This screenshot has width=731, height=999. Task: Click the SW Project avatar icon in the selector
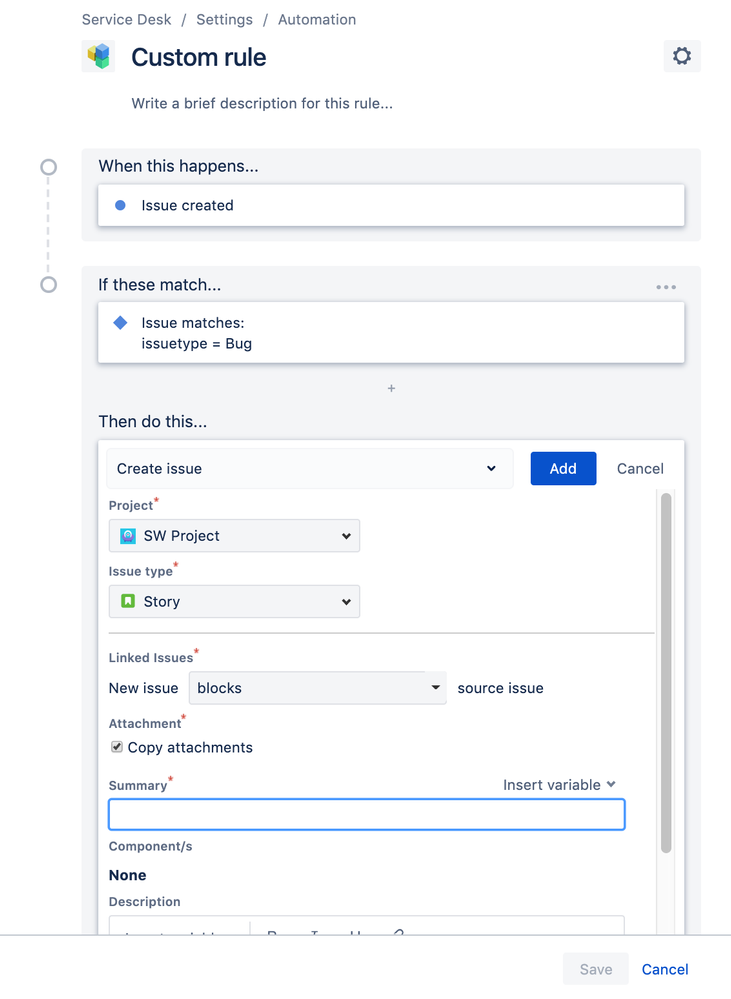127,536
